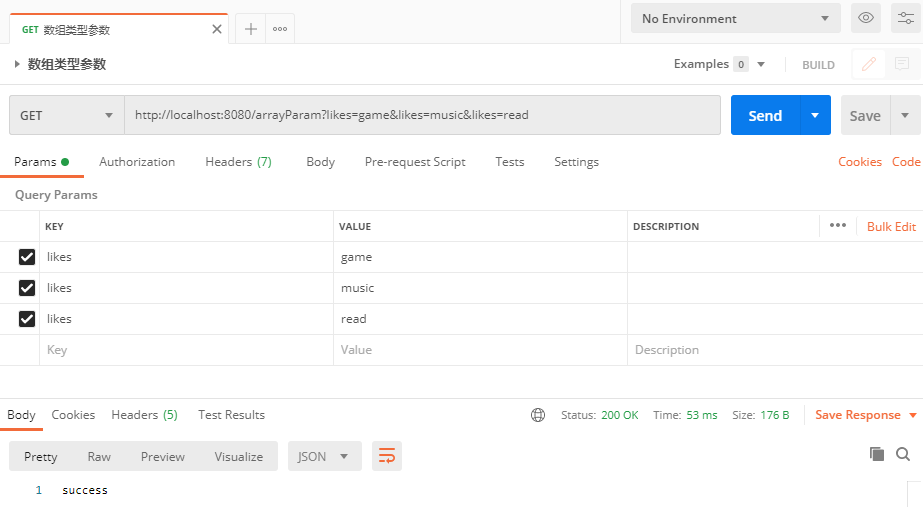
Task: Search the response with magnifier icon
Action: (903, 454)
